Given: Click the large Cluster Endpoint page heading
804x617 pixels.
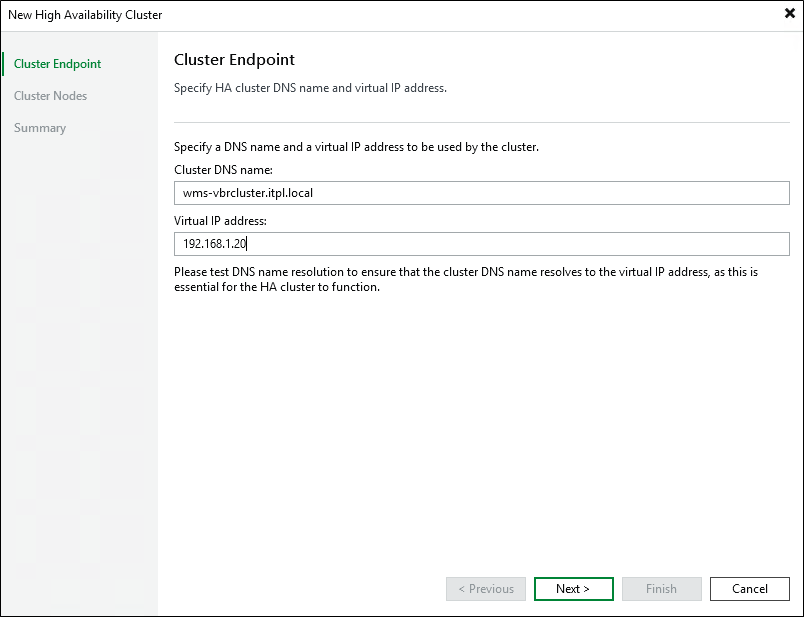Looking at the screenshot, I should (234, 61).
